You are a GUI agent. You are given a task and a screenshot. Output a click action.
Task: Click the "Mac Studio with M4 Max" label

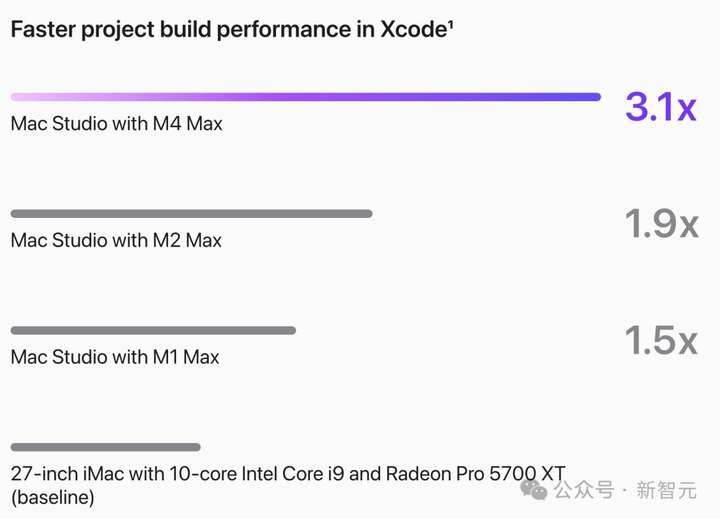(116, 124)
